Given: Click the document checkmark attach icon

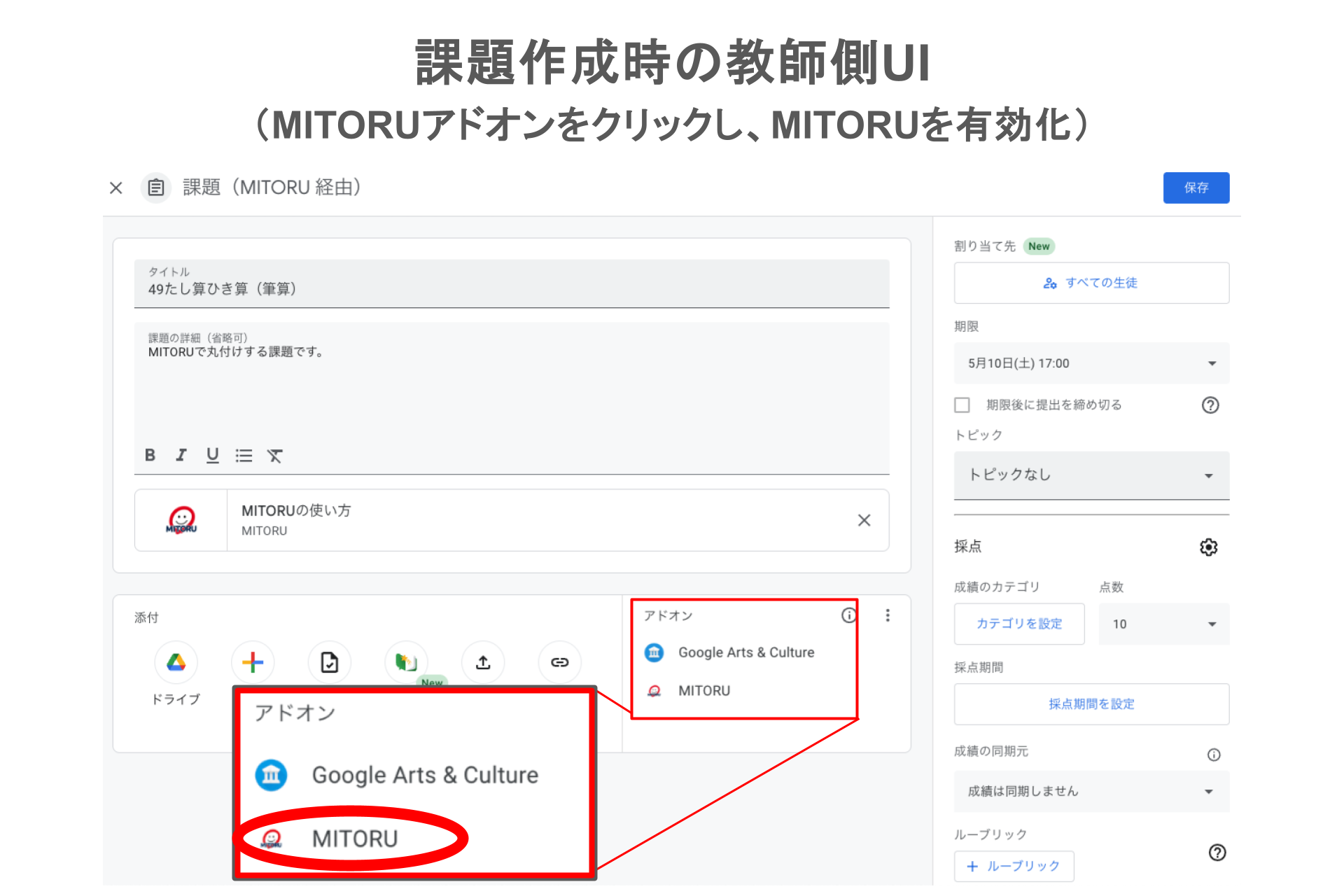Looking at the screenshot, I should tap(329, 661).
